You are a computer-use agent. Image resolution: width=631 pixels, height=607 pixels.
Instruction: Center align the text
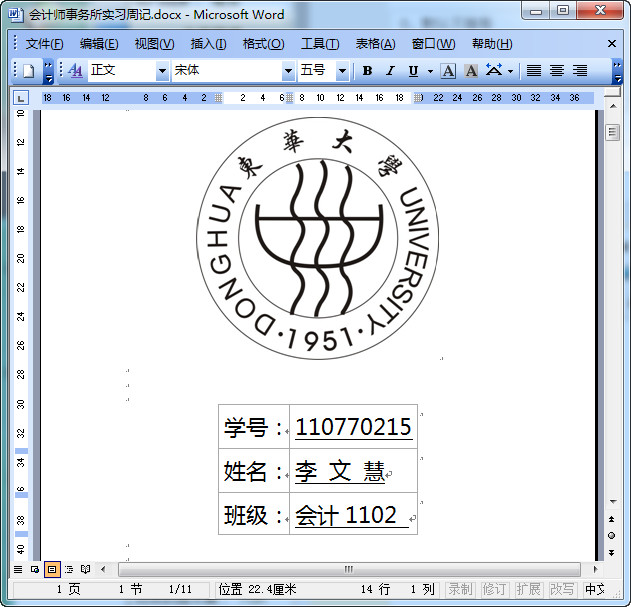[557, 71]
